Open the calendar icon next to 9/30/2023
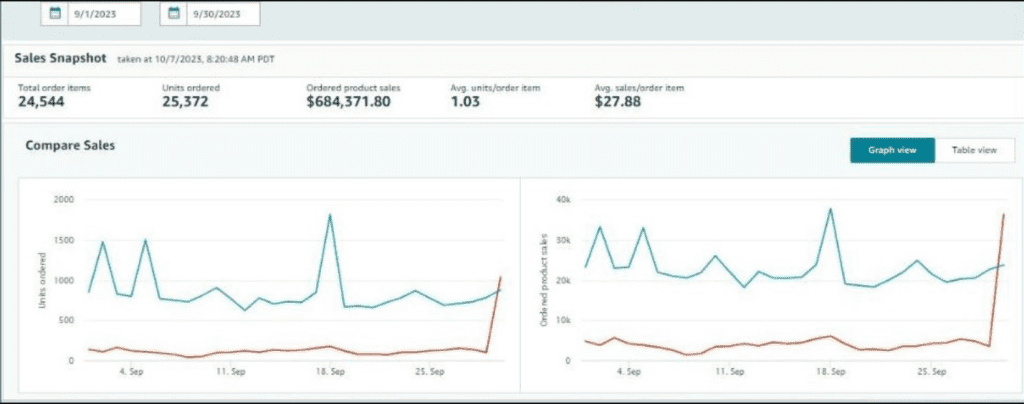This screenshot has height=404, width=1024. pyautogui.click(x=174, y=14)
